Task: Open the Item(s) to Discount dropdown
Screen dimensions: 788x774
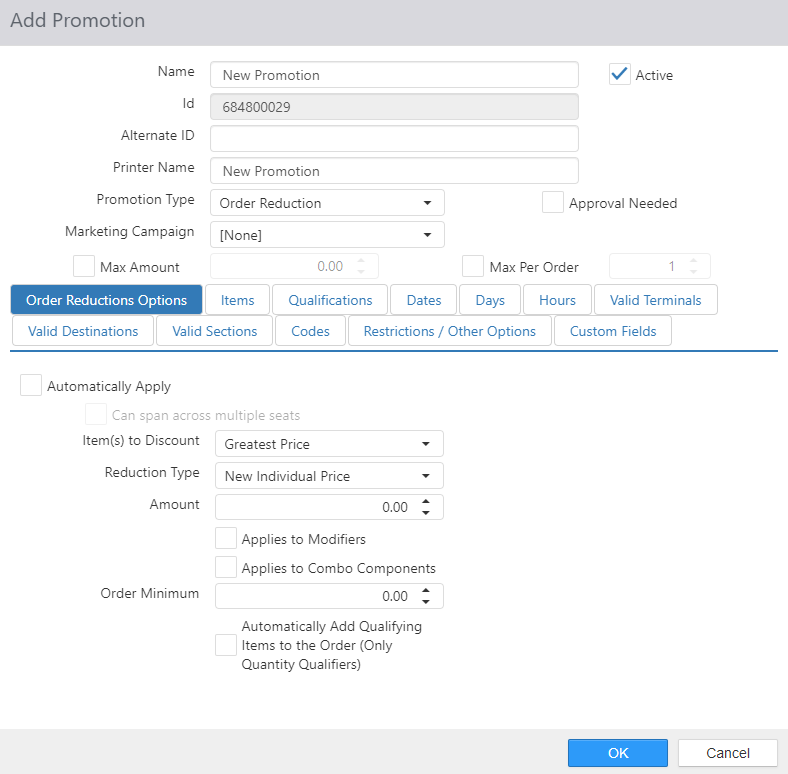Action: [329, 444]
